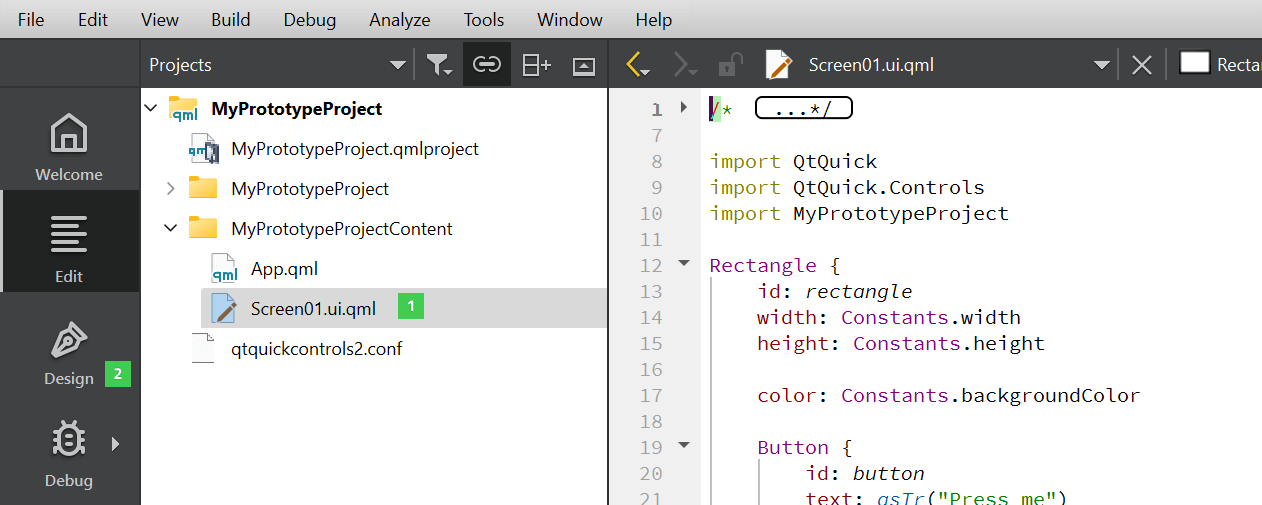
Task: Click the filter tree icon
Action: pyautogui.click(x=438, y=65)
